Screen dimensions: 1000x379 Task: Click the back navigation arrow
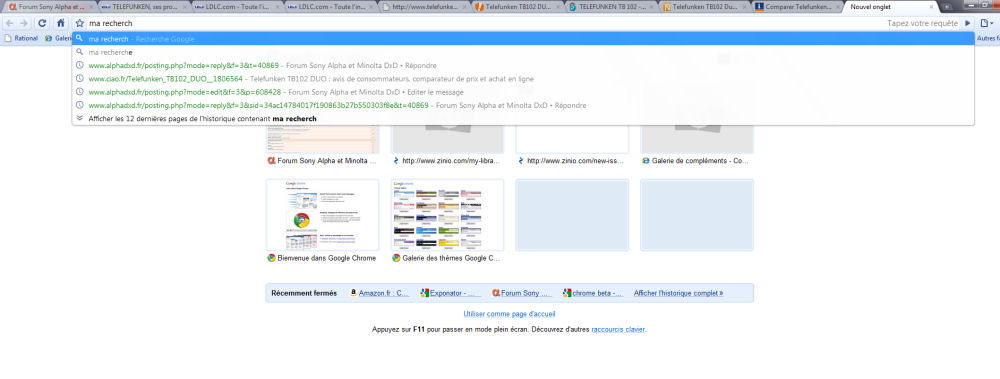click(9, 23)
